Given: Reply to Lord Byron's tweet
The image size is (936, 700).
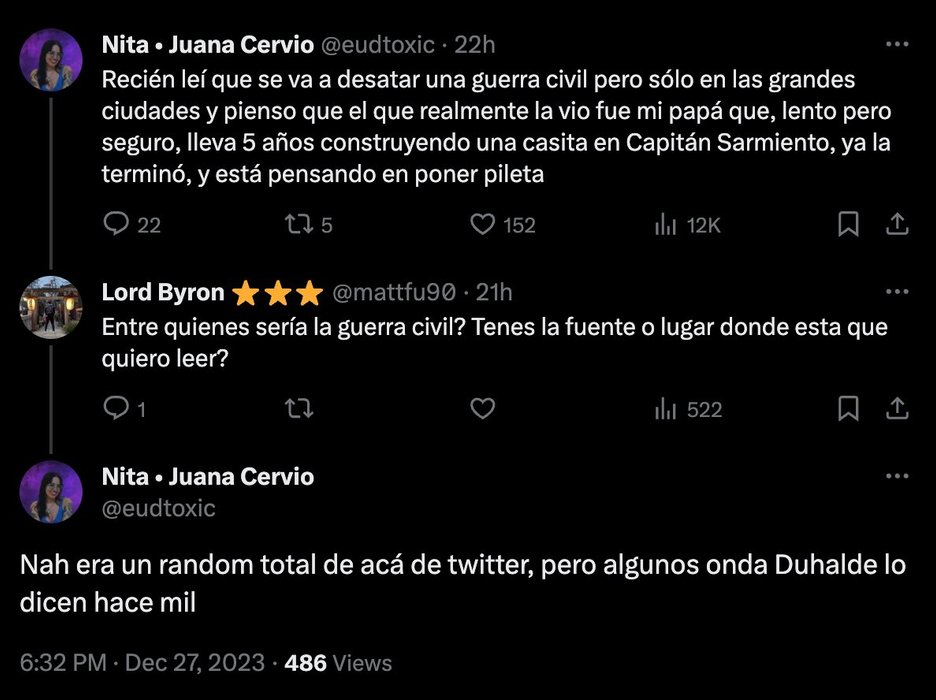Looking at the screenshot, I should 117,409.
